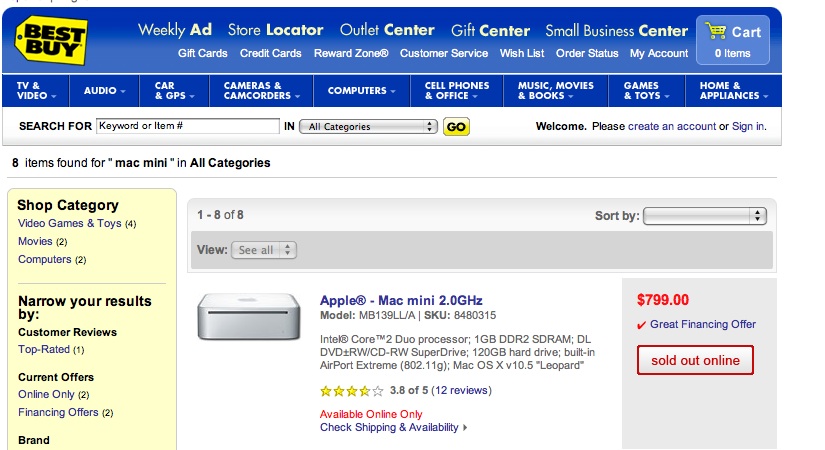Open Cameras & Camcorders menu
The height and width of the screenshot is (450, 825).
coord(261,91)
